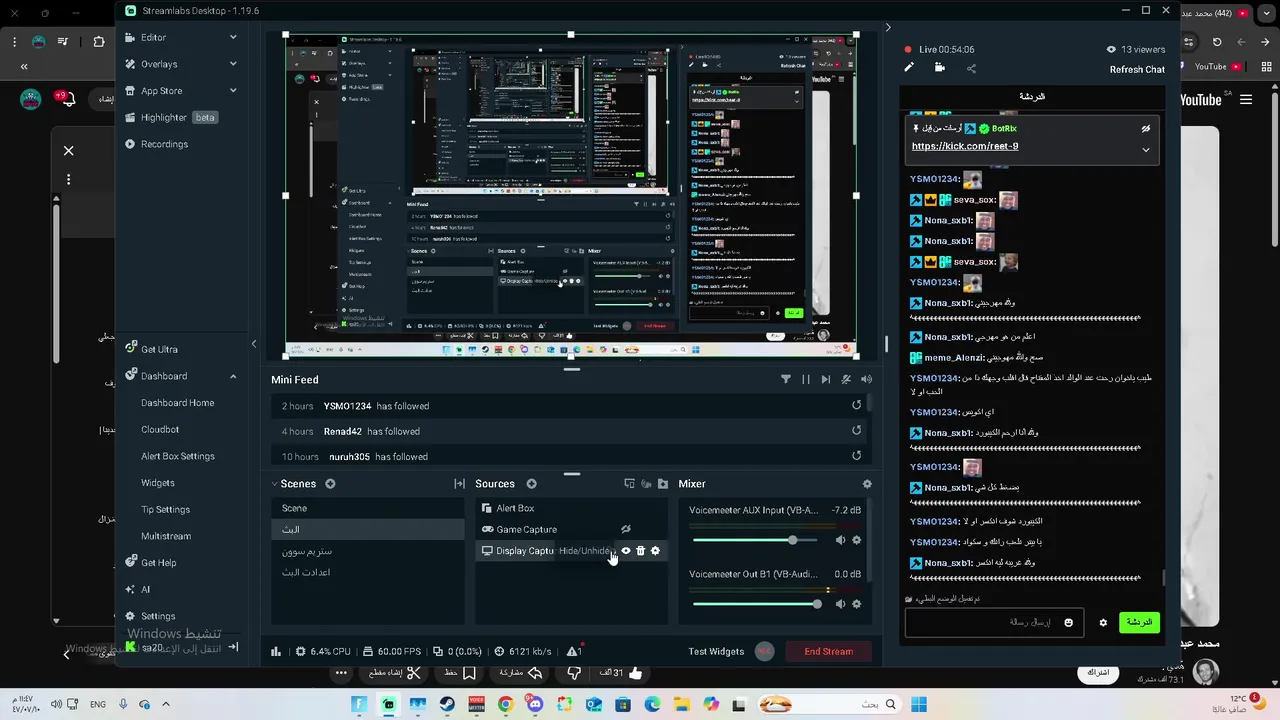Screen dimensions: 1280x720
Task: Open Multistream in the dashboard menu
Action: [166, 536]
